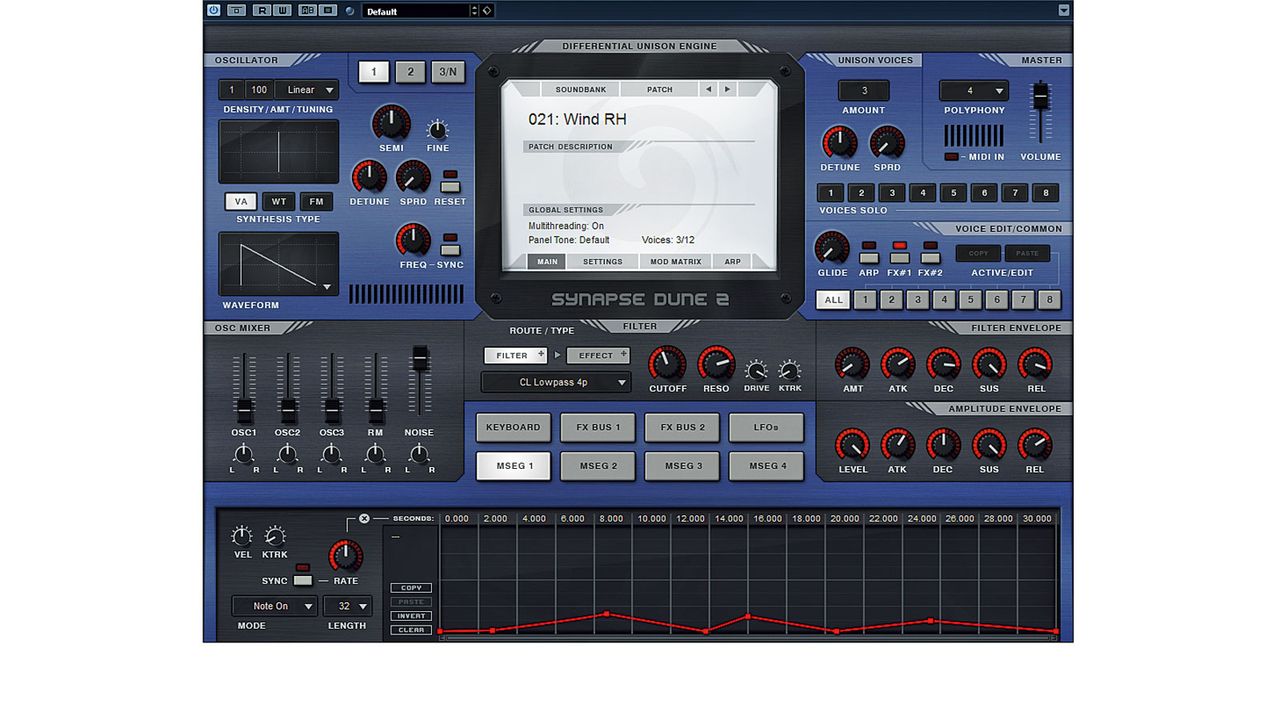1280x720 pixels.
Task: Open the waveform selector dropdown
Action: (x=326, y=287)
